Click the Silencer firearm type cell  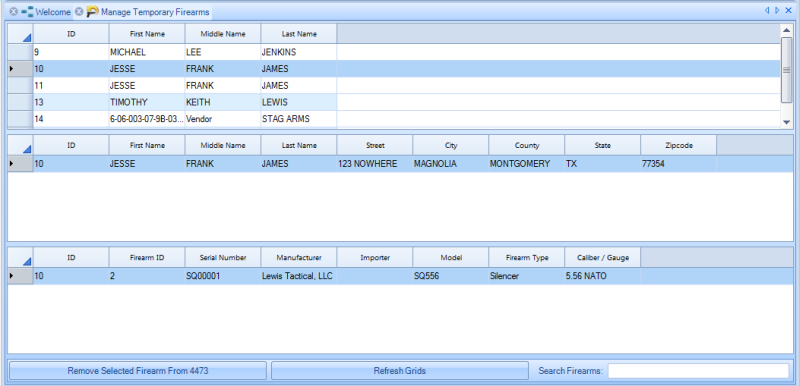527,276
